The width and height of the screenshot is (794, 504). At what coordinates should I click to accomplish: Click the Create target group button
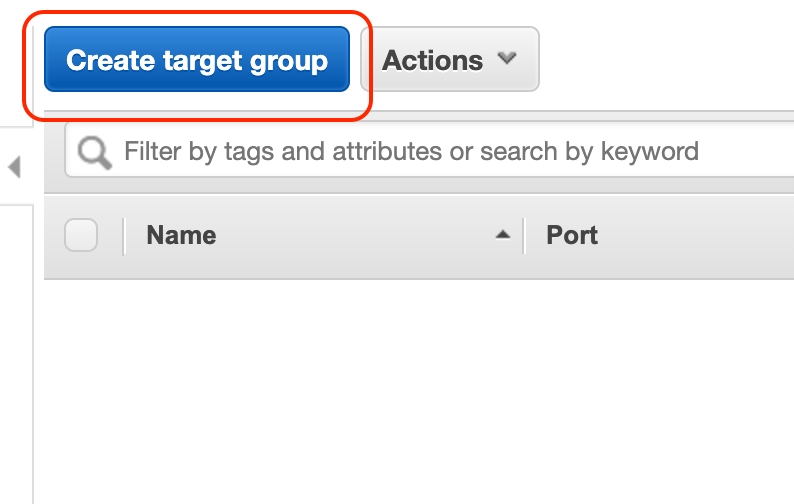(x=197, y=60)
